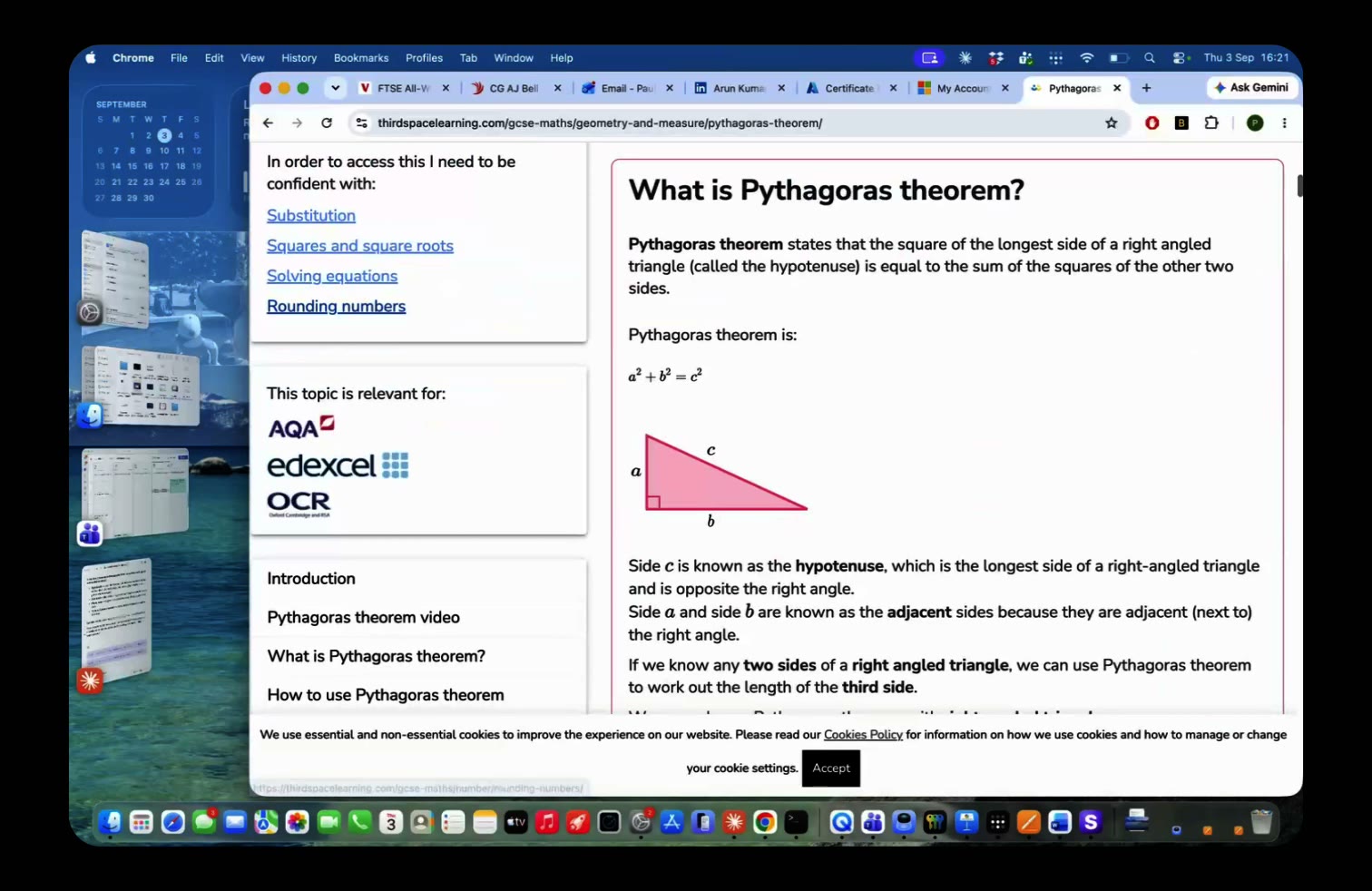1372x891 pixels.
Task: Open the Cookies Policy link
Action: [x=863, y=735]
